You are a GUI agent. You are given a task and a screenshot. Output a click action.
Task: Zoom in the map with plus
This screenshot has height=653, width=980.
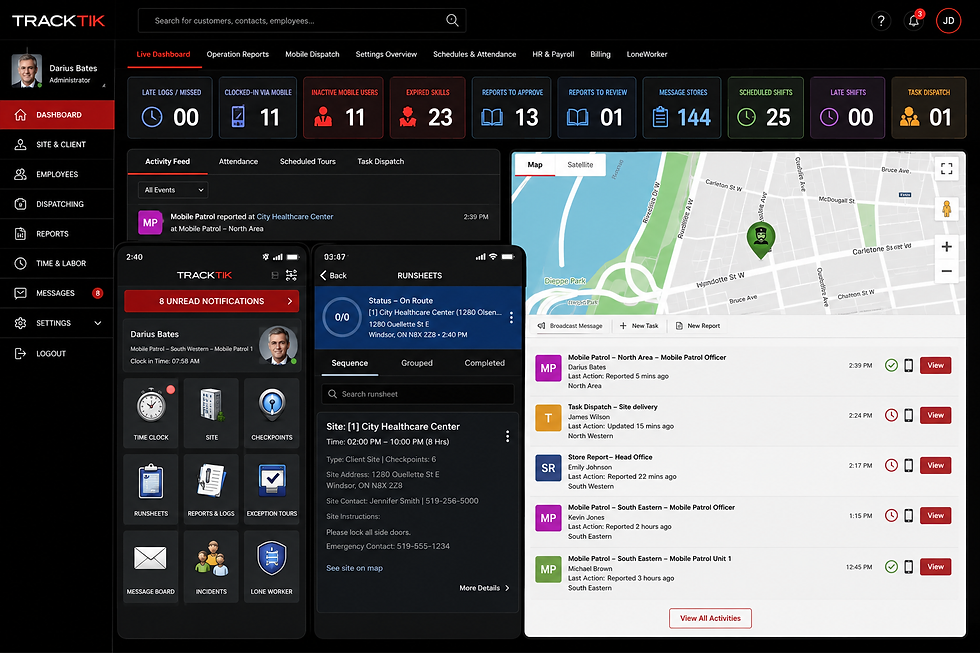946,247
